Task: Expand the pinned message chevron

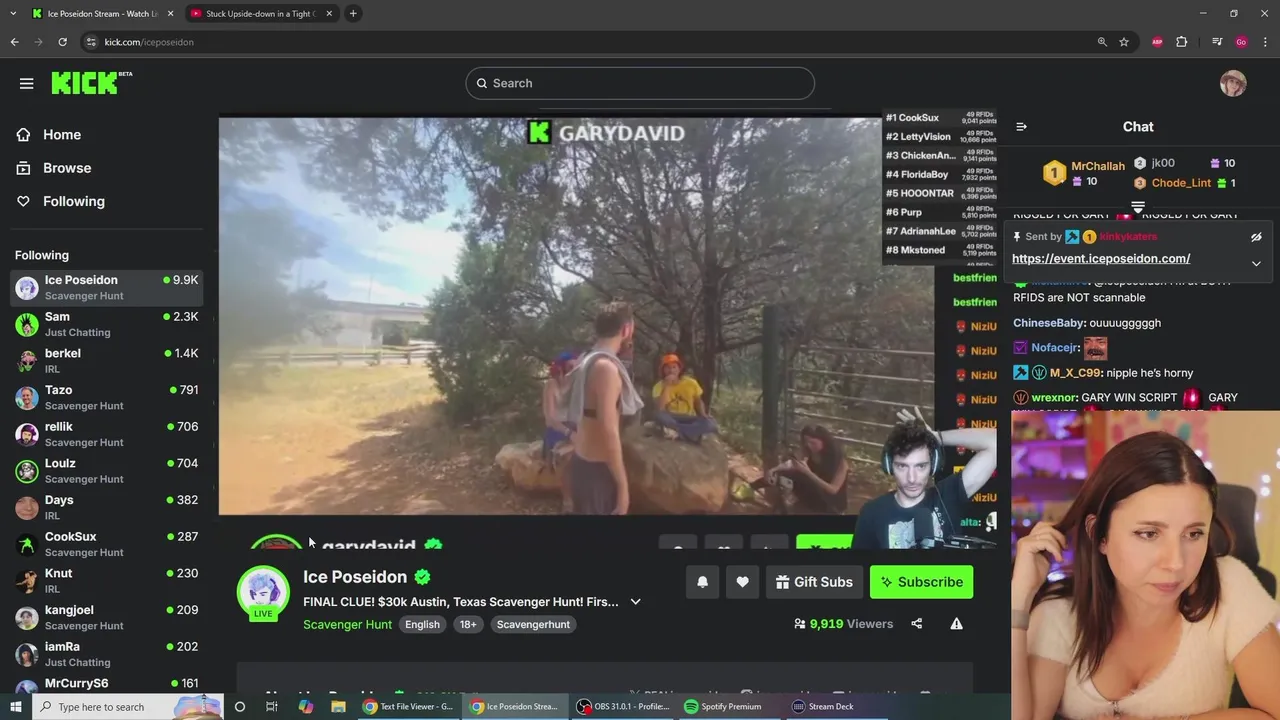Action: tap(1256, 264)
